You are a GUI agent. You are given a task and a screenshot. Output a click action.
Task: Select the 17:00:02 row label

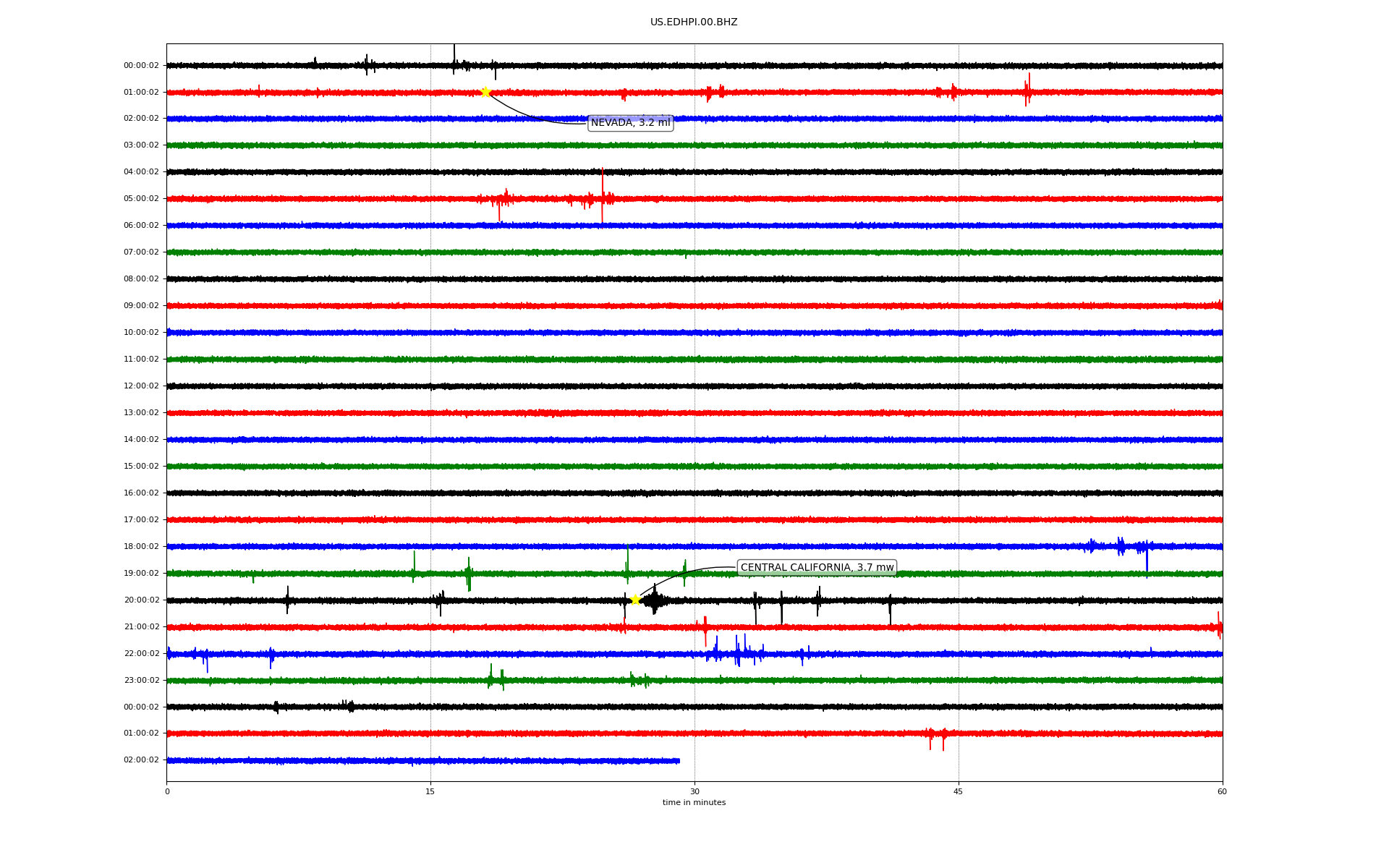[x=141, y=520]
